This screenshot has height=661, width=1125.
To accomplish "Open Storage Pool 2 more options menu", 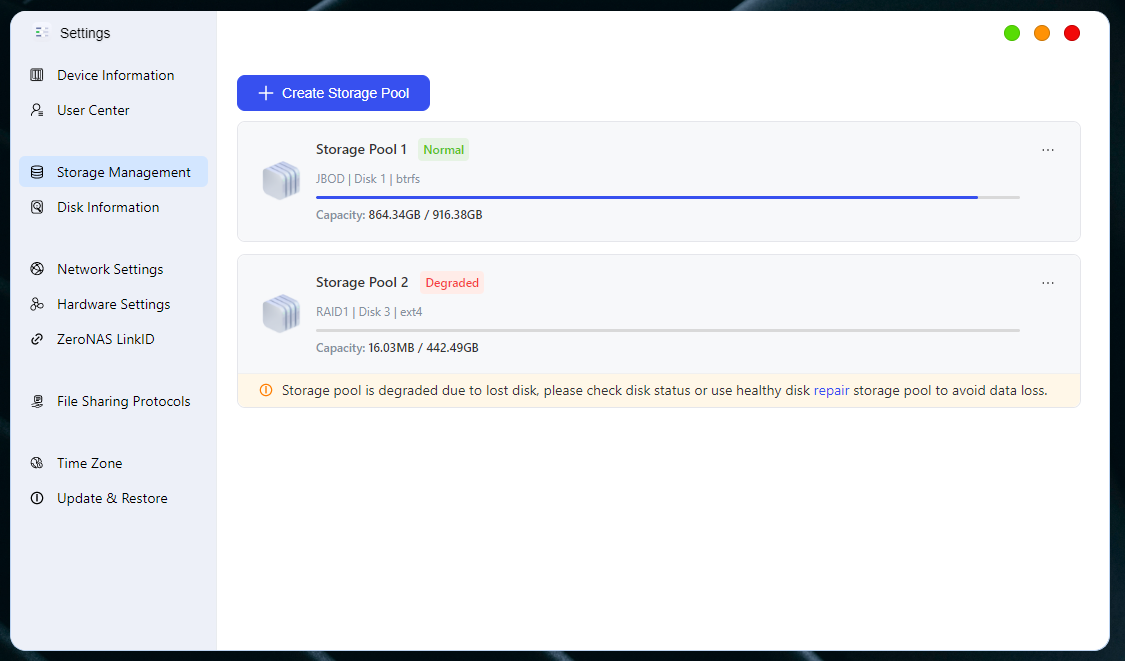I will click(x=1048, y=283).
